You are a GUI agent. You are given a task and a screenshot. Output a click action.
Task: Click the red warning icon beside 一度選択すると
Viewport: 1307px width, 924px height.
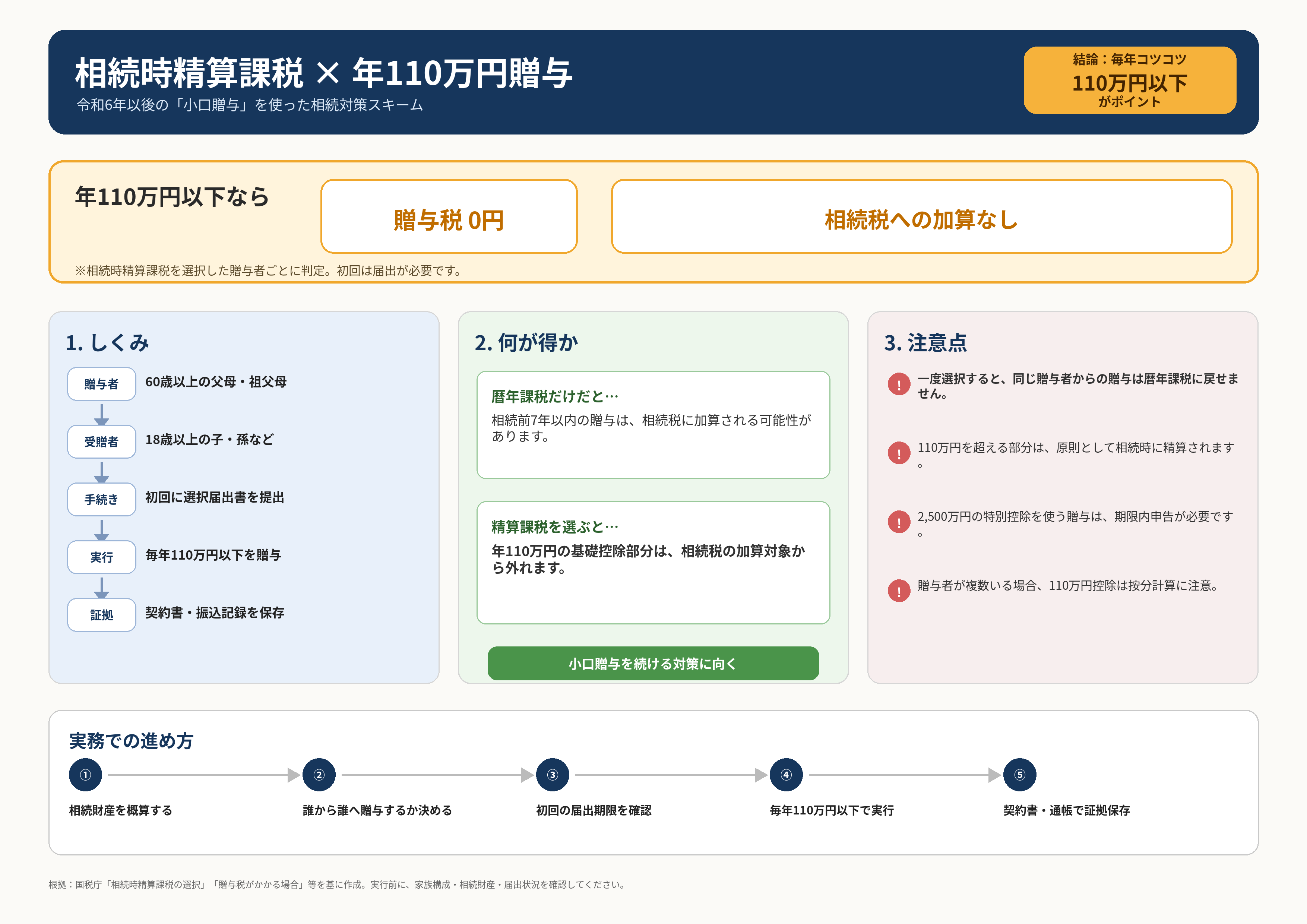coord(899,384)
